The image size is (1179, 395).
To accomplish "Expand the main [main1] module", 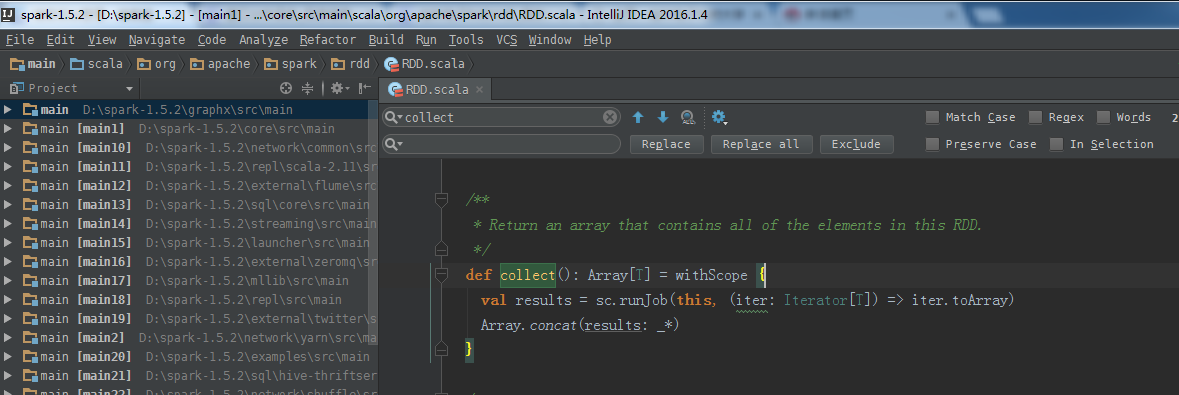I will point(8,129).
